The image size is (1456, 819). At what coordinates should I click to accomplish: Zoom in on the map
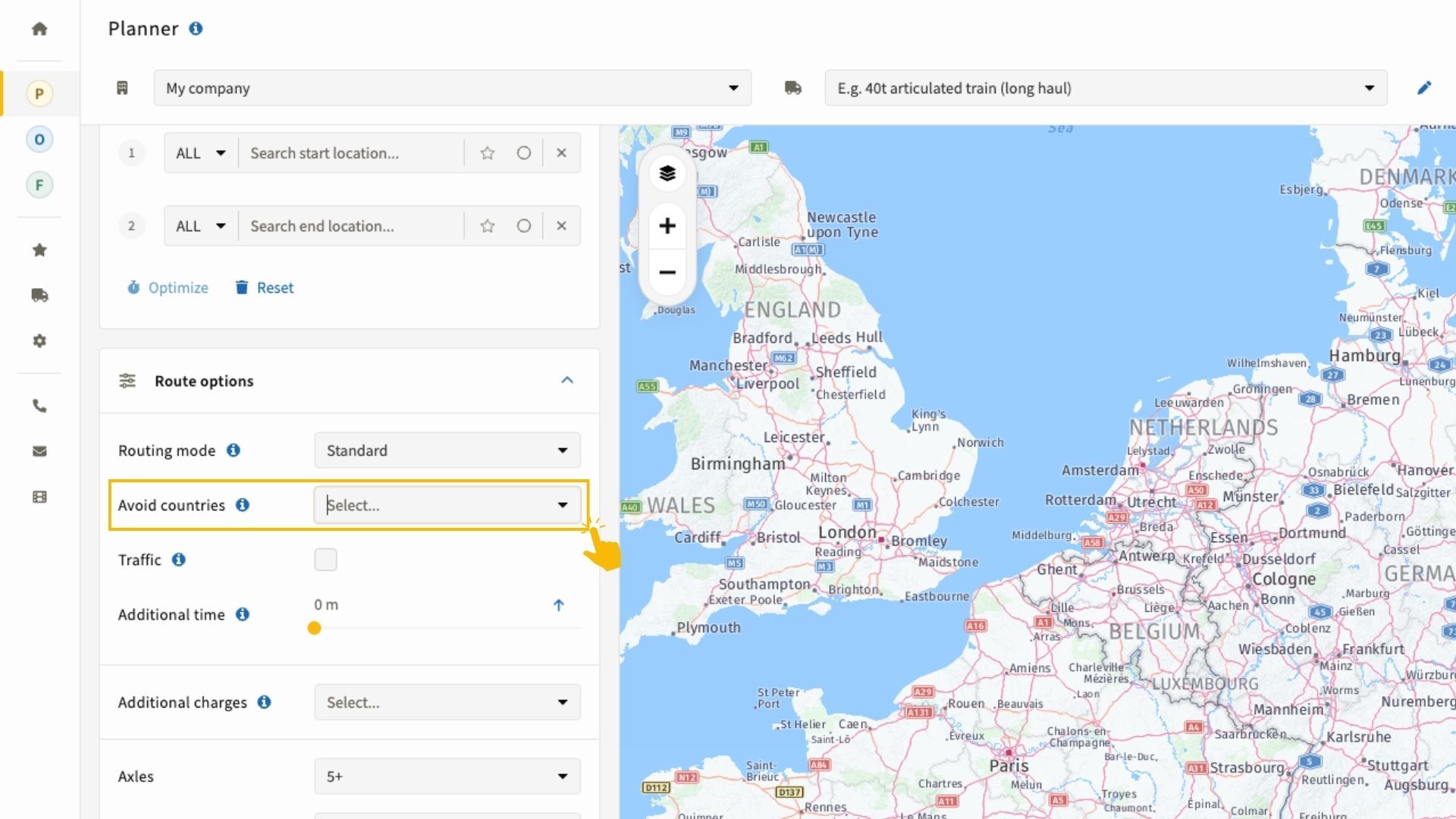(x=667, y=226)
